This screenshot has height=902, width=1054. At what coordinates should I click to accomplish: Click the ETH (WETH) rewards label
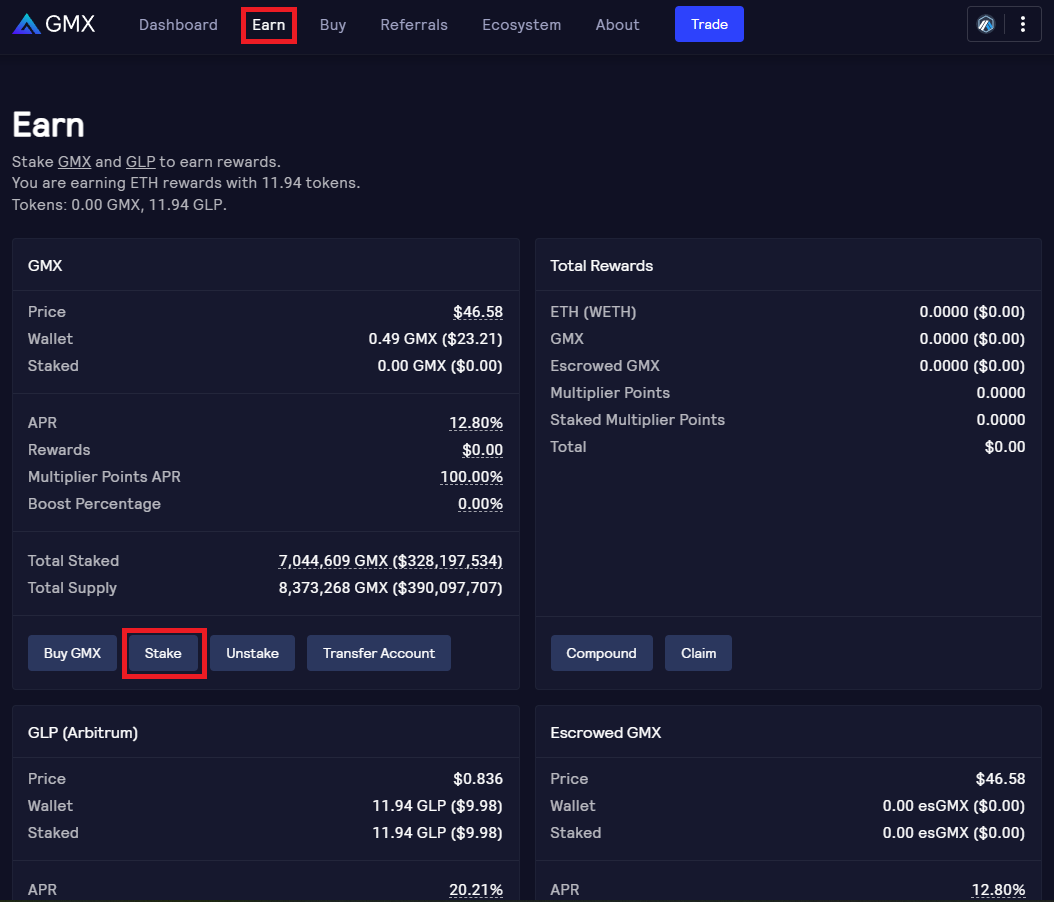594,312
